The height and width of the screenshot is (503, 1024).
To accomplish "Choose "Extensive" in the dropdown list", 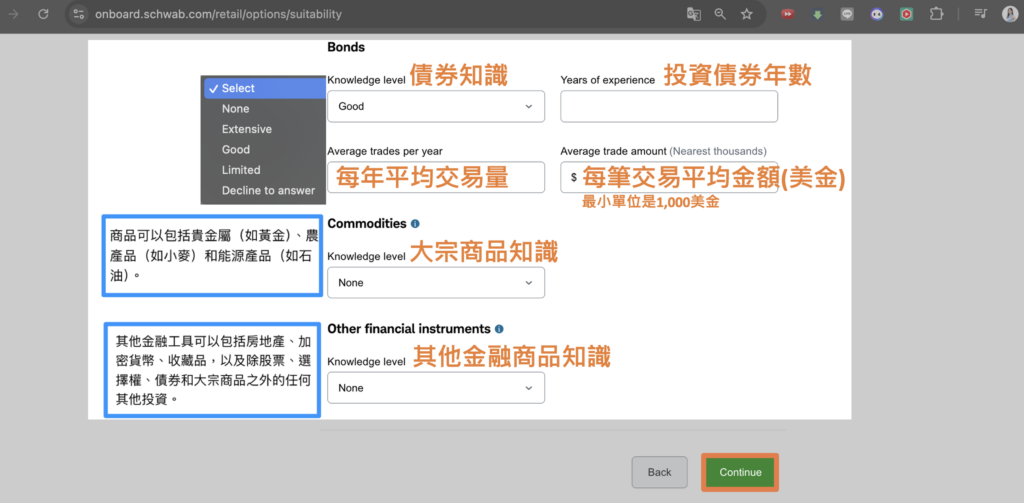I will coord(247,129).
